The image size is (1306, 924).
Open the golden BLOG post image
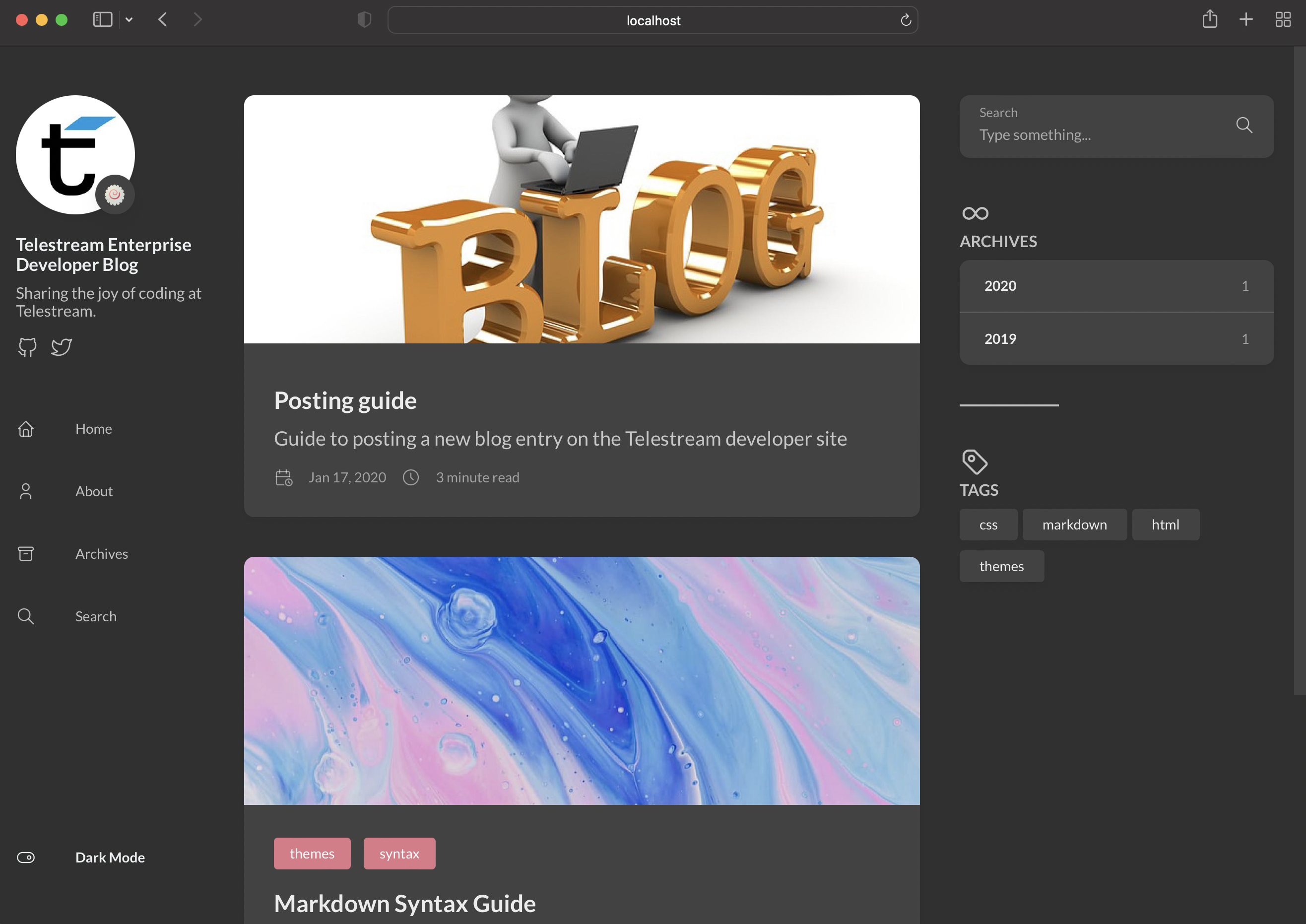pos(582,219)
